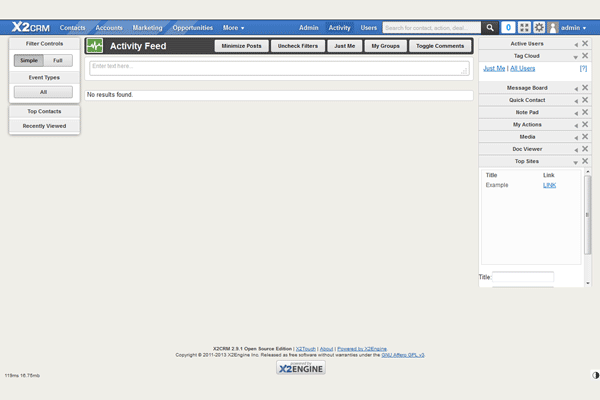Screen dimensions: 600x400
Task: Click the green Activity Feed pulse icon
Action: coord(95,46)
